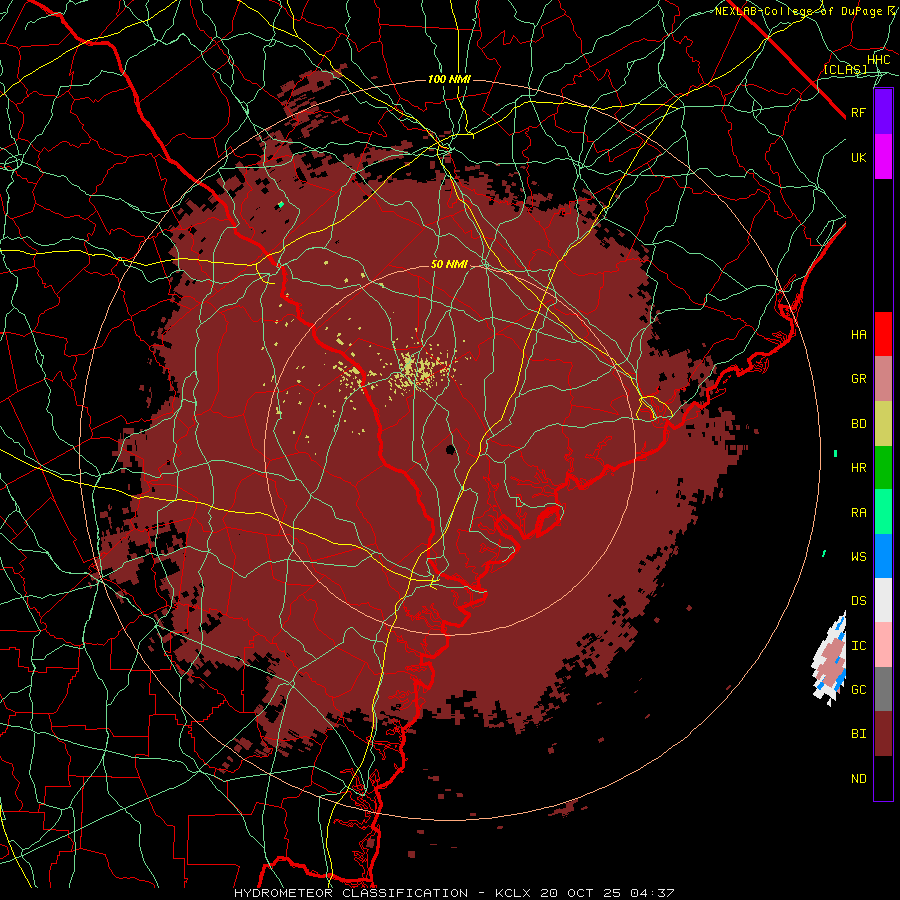900x900 pixels.
Task: Select the gray GC legend swatch
Action: (883, 689)
